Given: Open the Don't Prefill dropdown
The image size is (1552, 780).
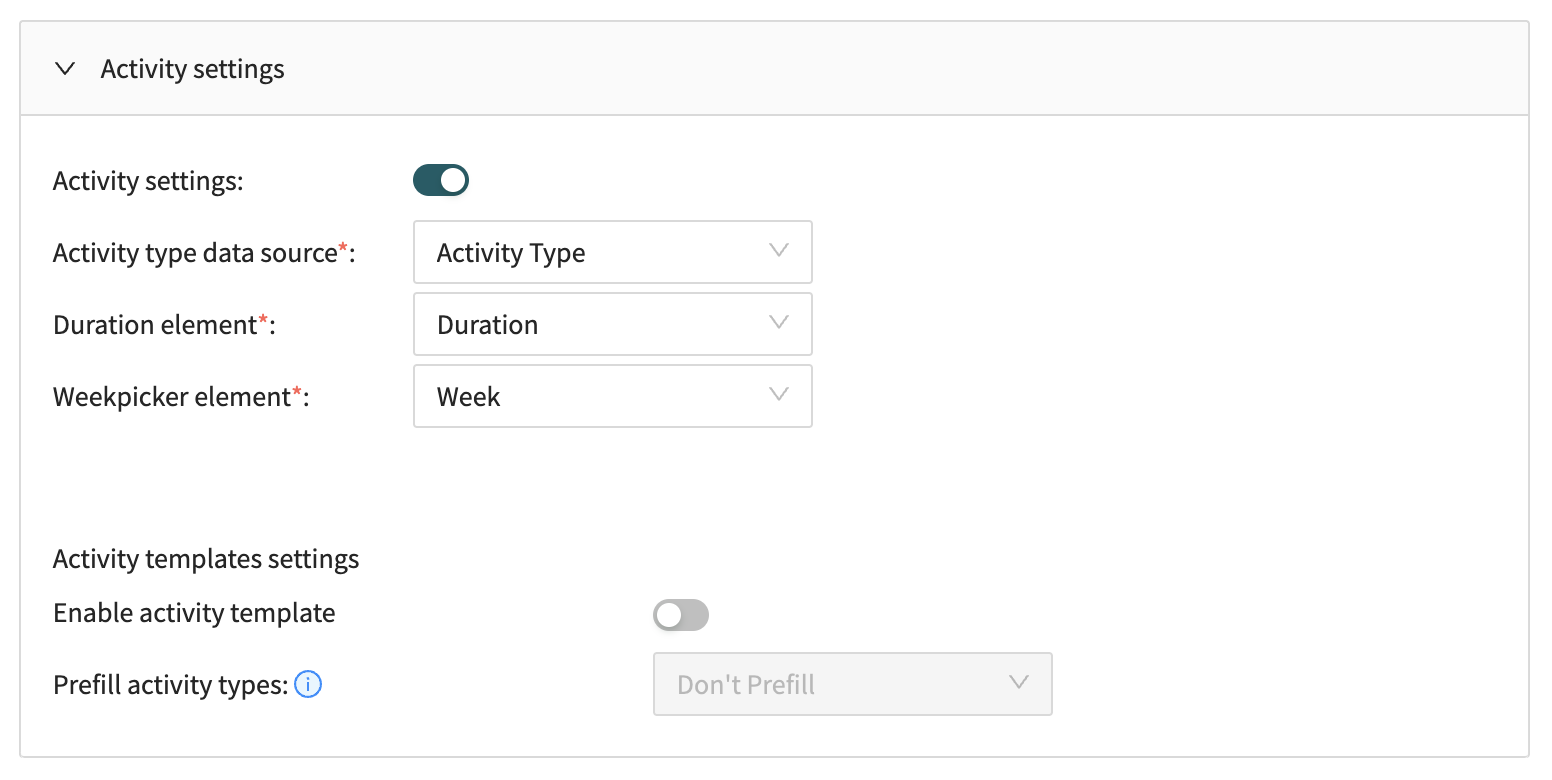Looking at the screenshot, I should pos(852,684).
